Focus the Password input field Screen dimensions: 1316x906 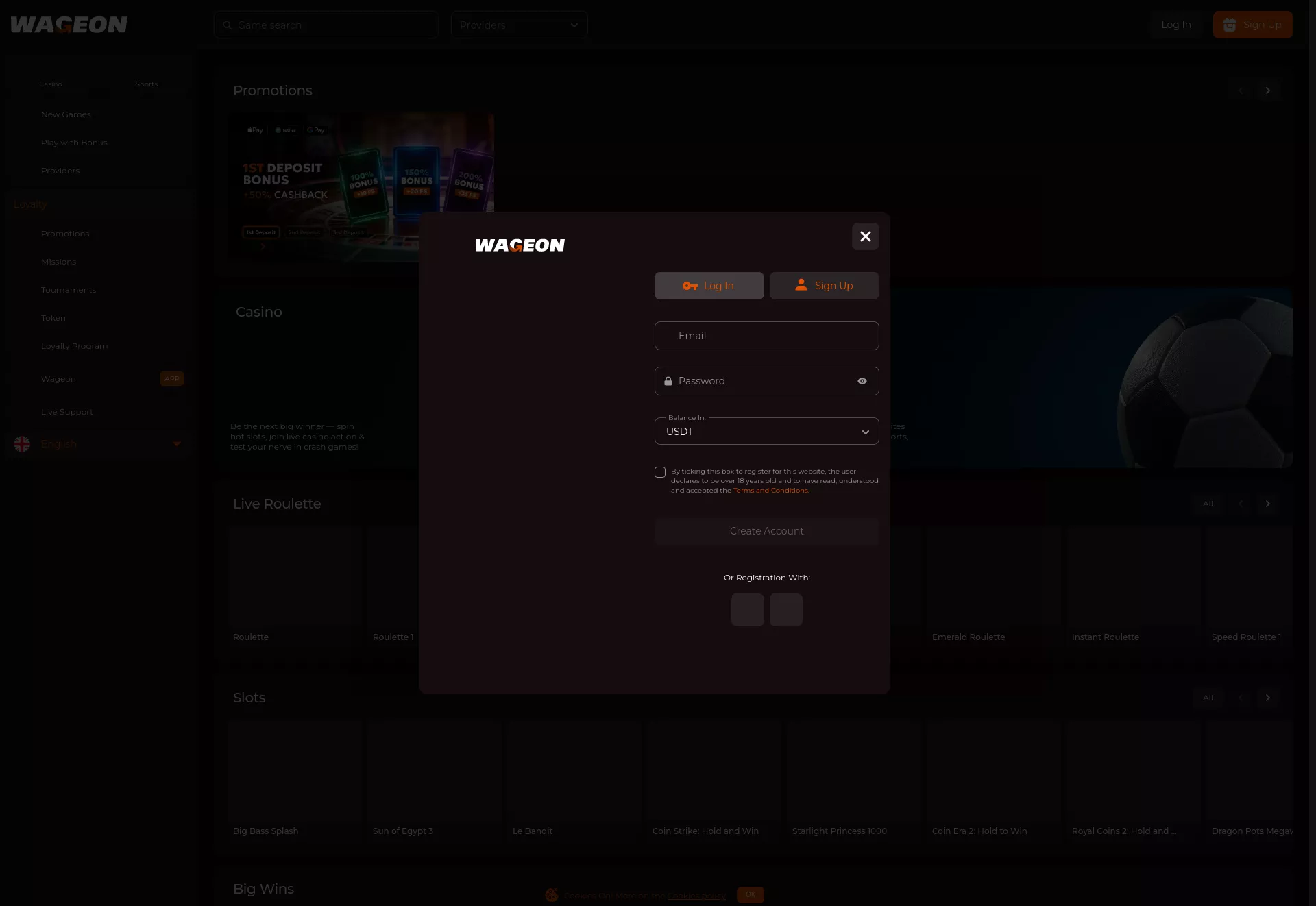766,381
